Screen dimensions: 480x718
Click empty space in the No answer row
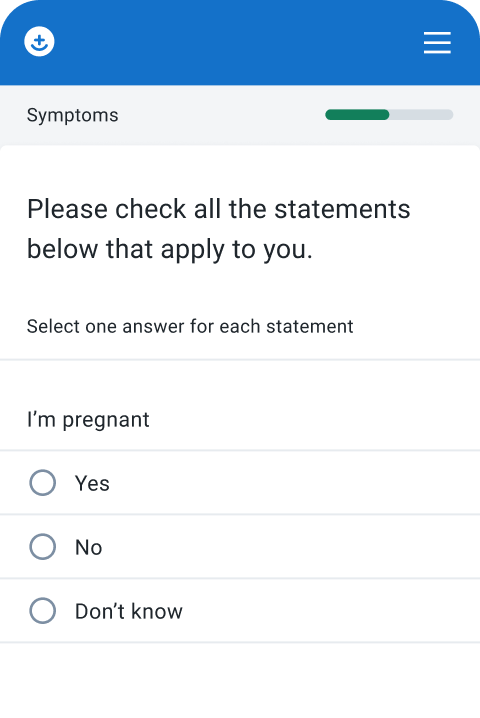tap(293, 546)
